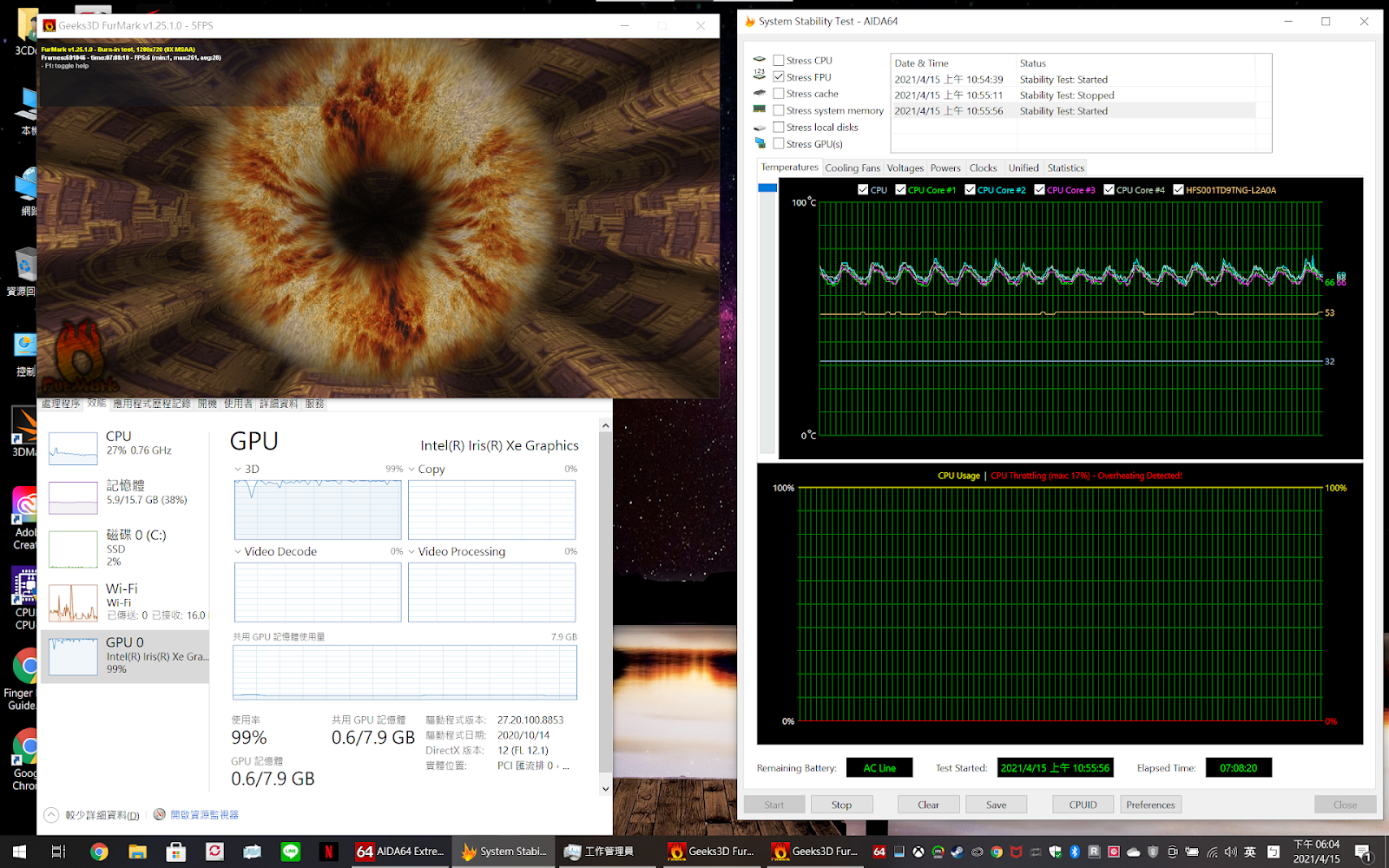
Task: Expand the Video Processing engine dropdown
Action: point(411,552)
